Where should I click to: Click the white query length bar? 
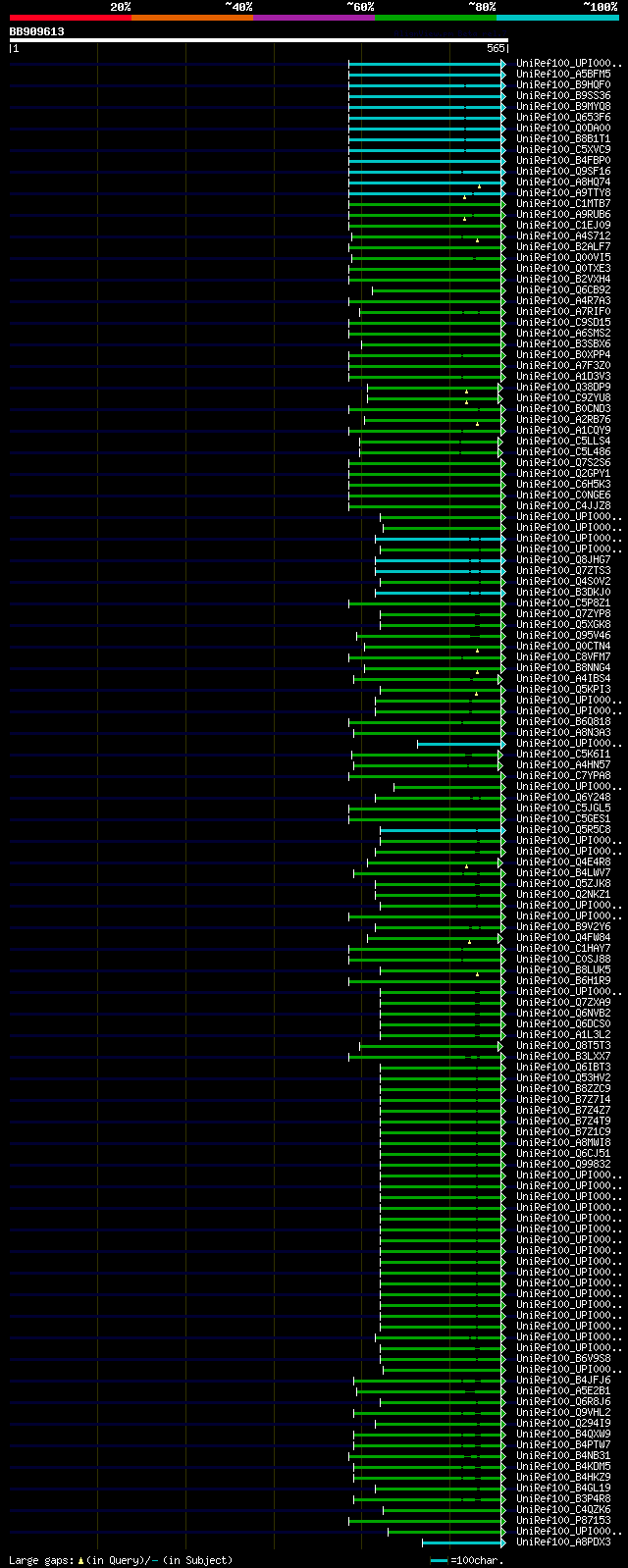pyautogui.click(x=258, y=40)
